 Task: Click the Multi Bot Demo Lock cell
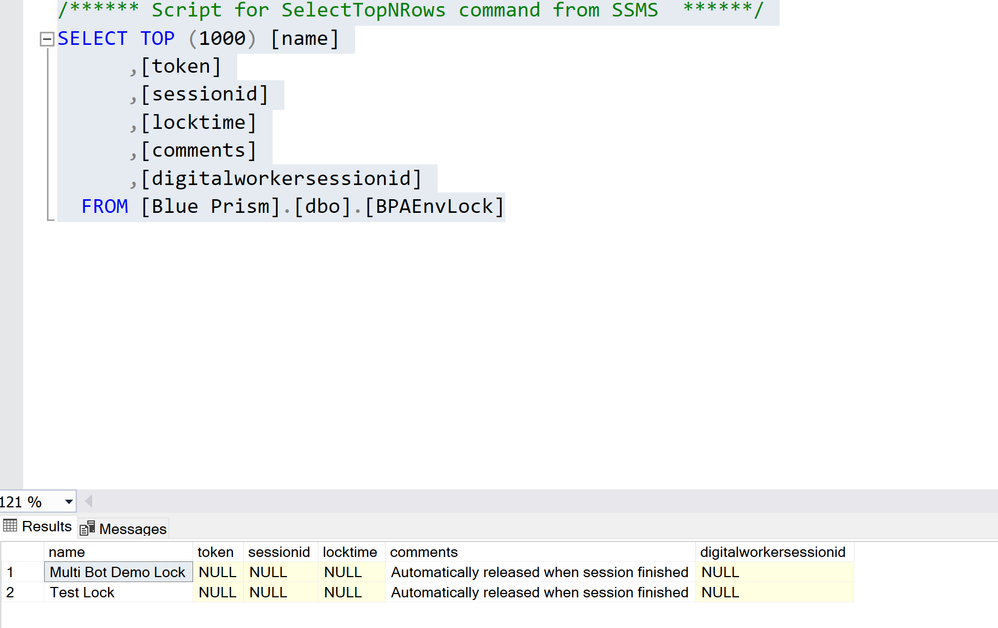pyautogui.click(x=118, y=572)
